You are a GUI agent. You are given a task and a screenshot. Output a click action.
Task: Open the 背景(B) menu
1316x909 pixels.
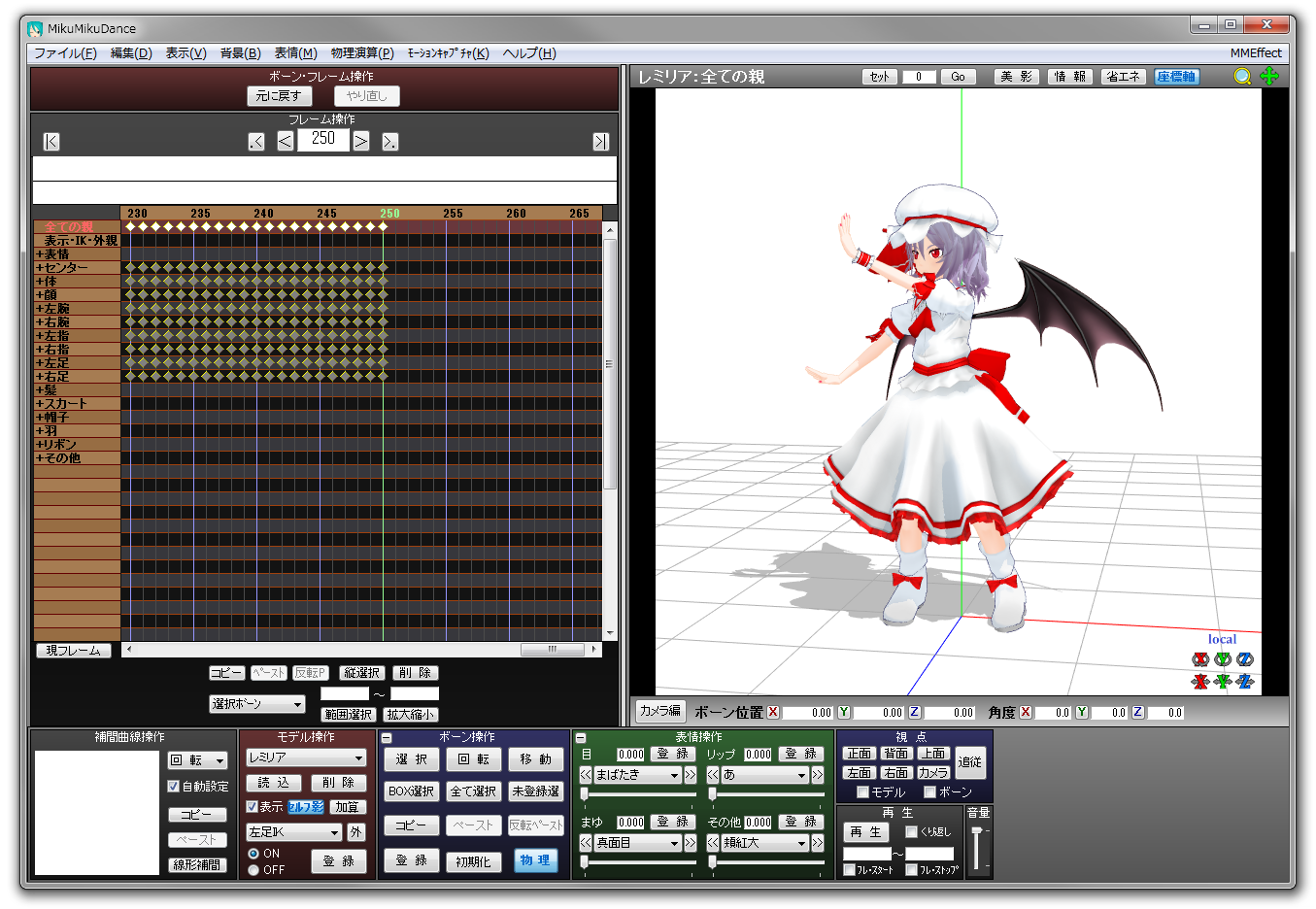click(x=240, y=53)
